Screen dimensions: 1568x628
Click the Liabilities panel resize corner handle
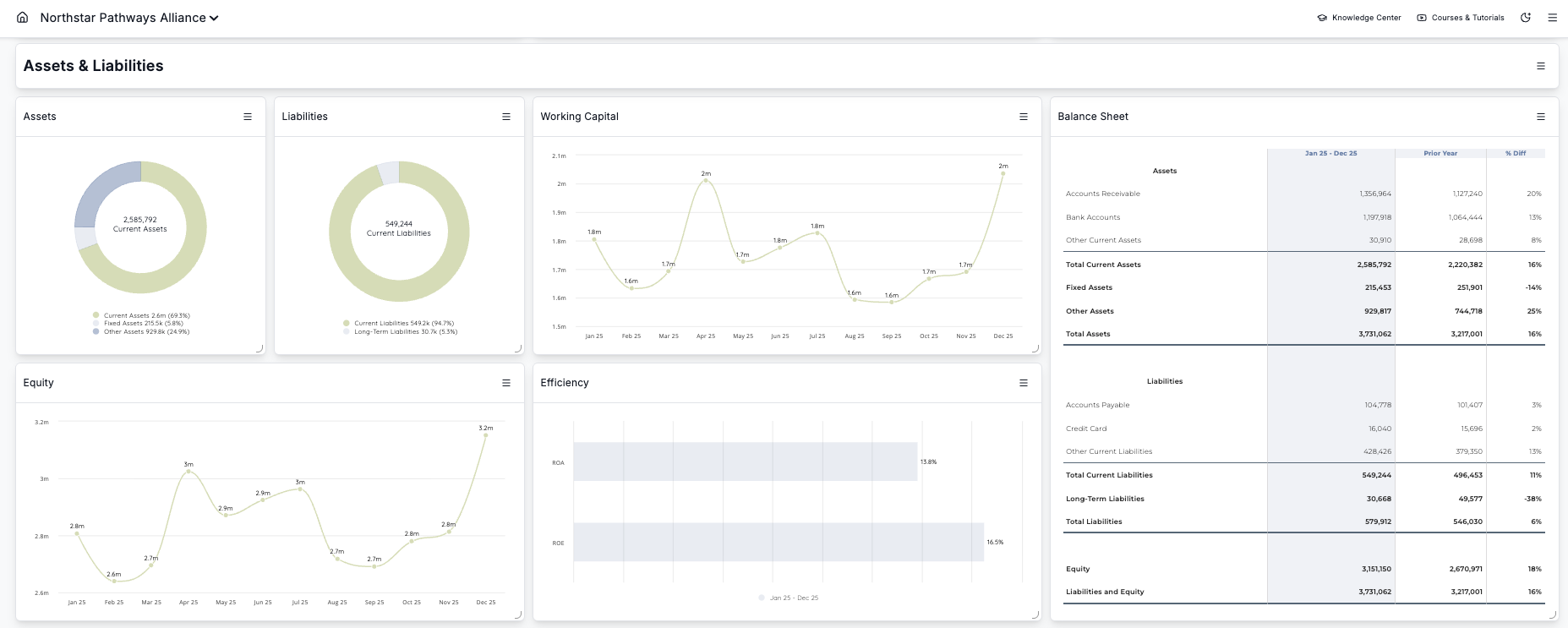click(518, 348)
